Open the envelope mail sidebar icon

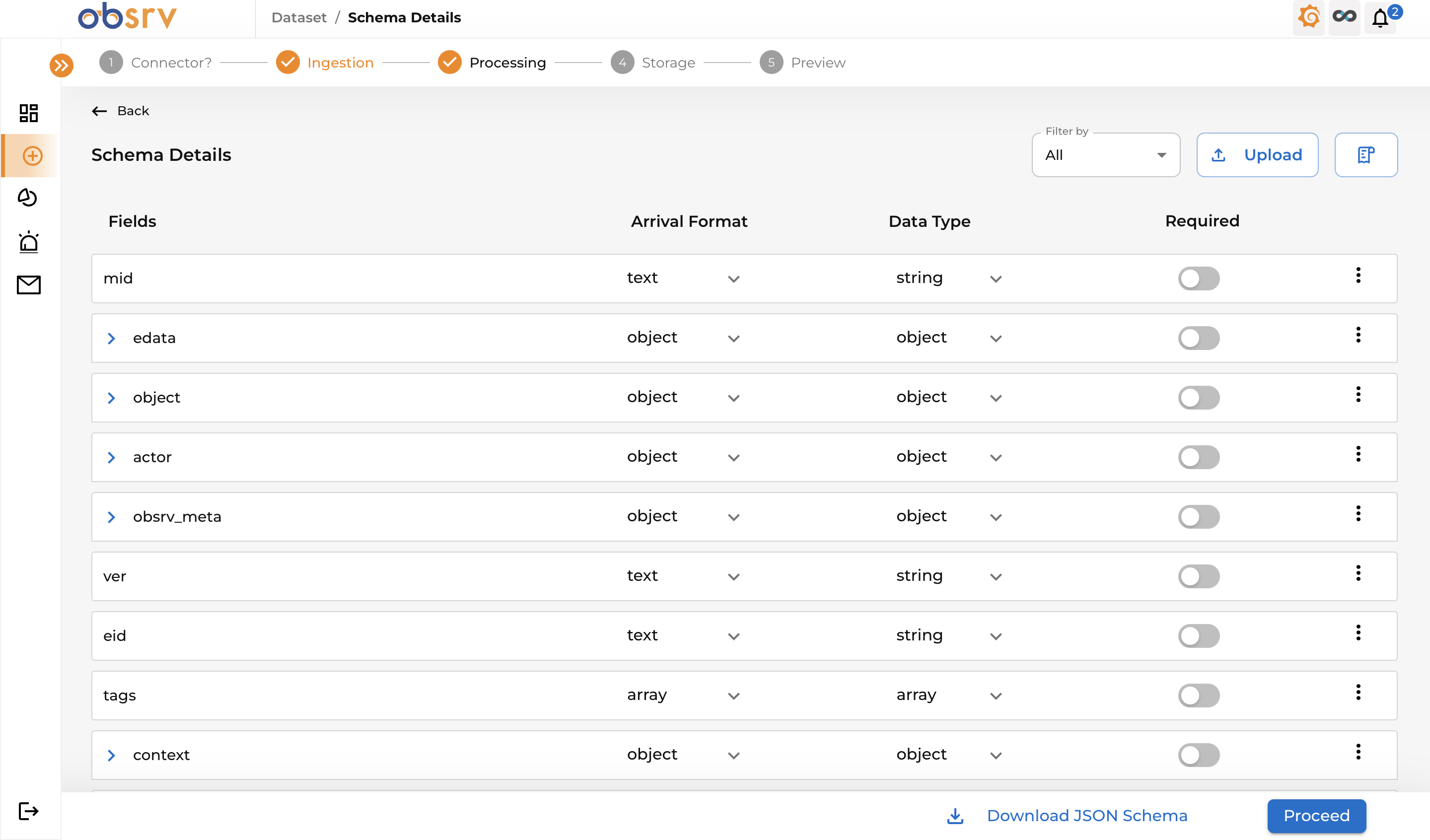[x=28, y=285]
